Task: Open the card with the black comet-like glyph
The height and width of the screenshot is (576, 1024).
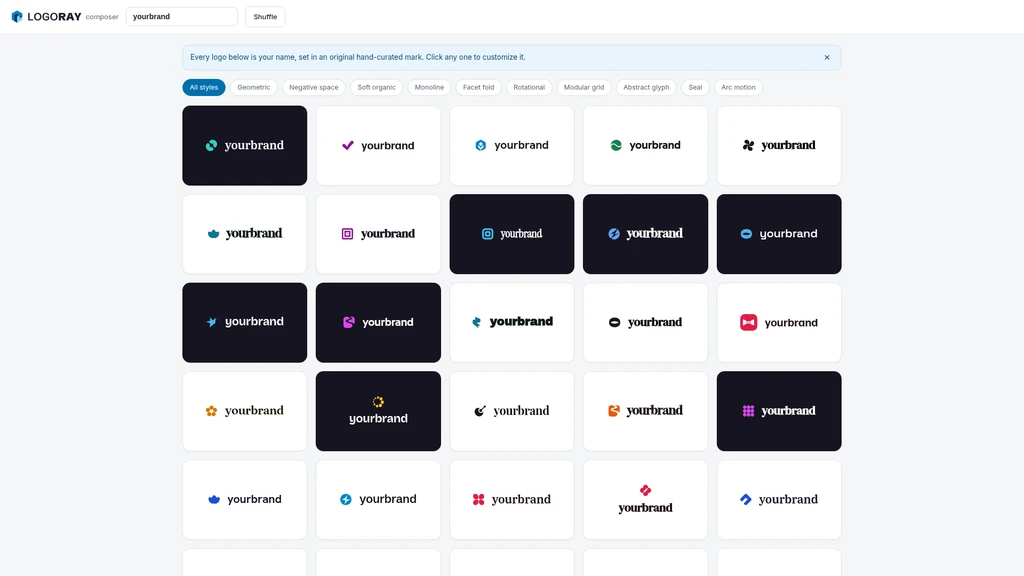Action: pyautogui.click(x=512, y=411)
